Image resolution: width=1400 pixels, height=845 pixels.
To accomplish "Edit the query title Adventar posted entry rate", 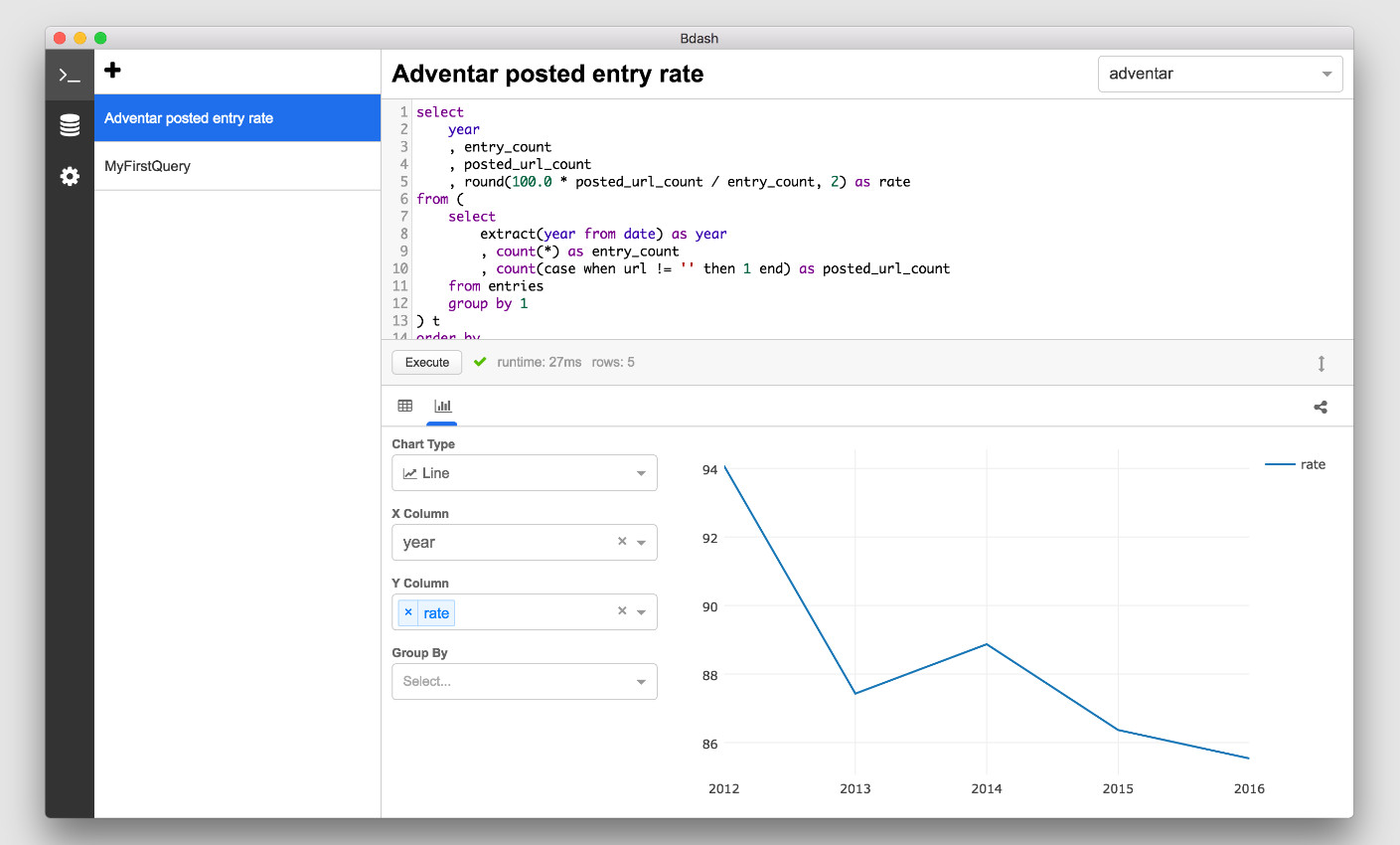I will pyautogui.click(x=547, y=74).
